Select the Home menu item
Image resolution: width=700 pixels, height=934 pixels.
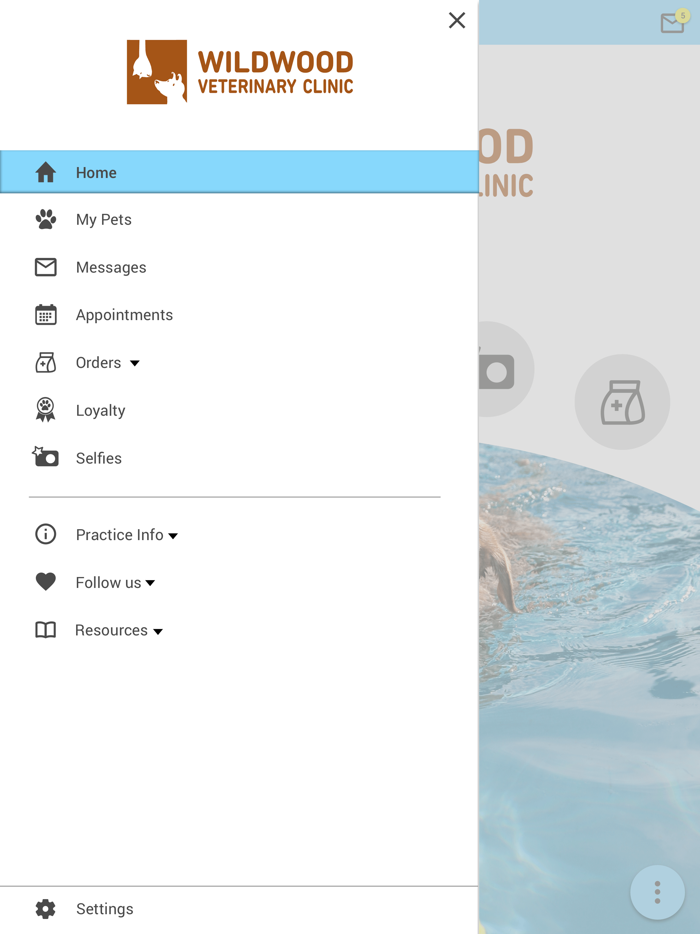click(239, 172)
